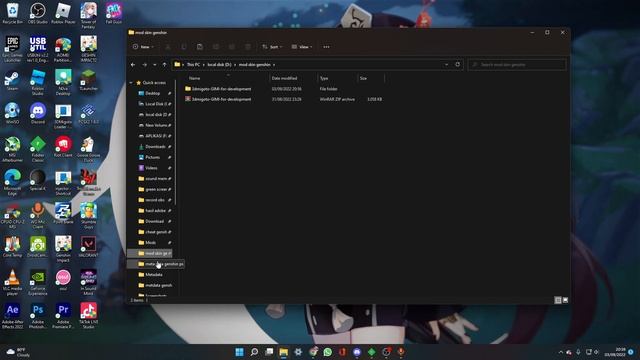Launch Adobe After Effects desktop icon

tap(12, 316)
